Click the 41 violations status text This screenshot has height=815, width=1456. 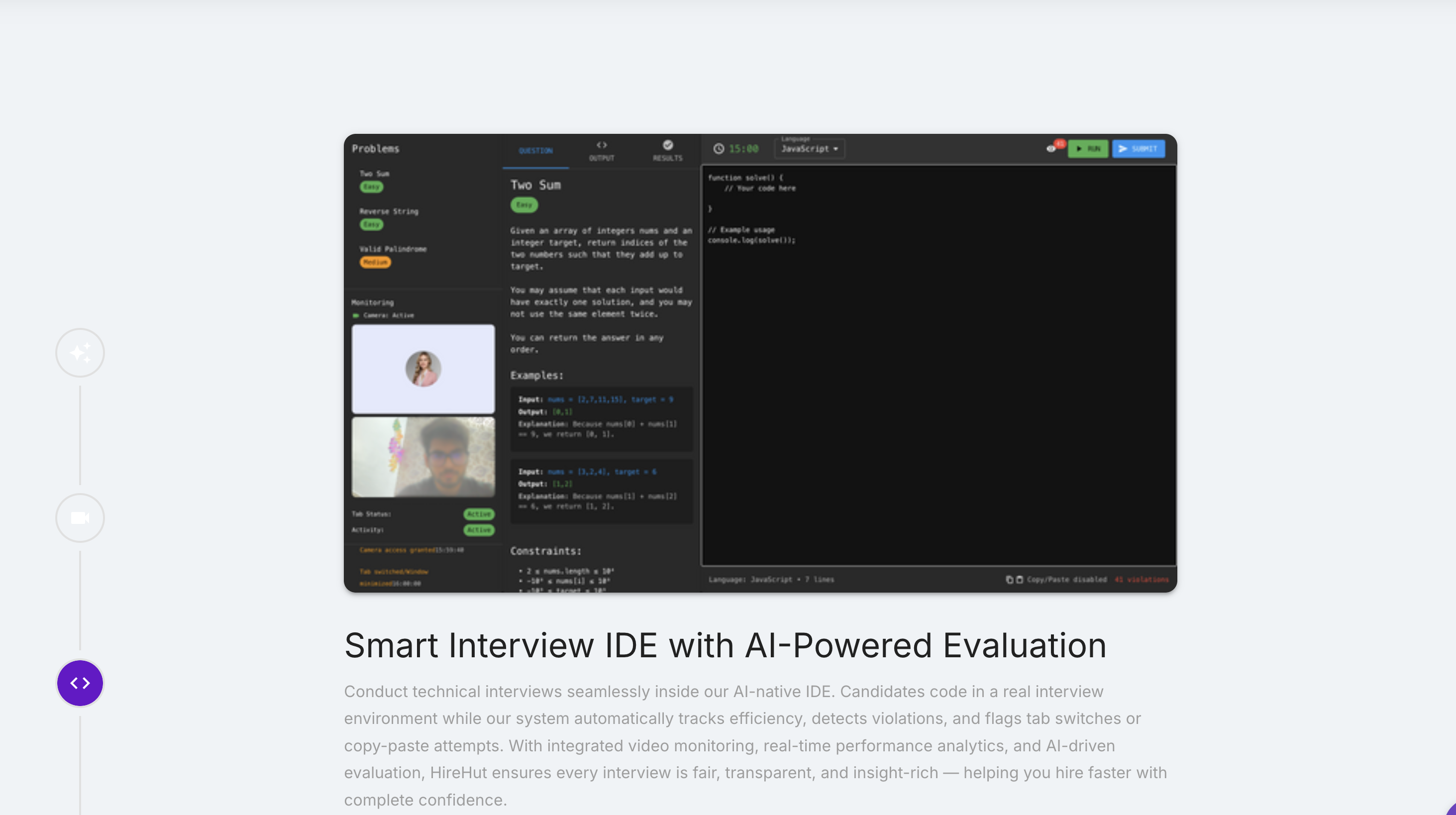[1141, 579]
